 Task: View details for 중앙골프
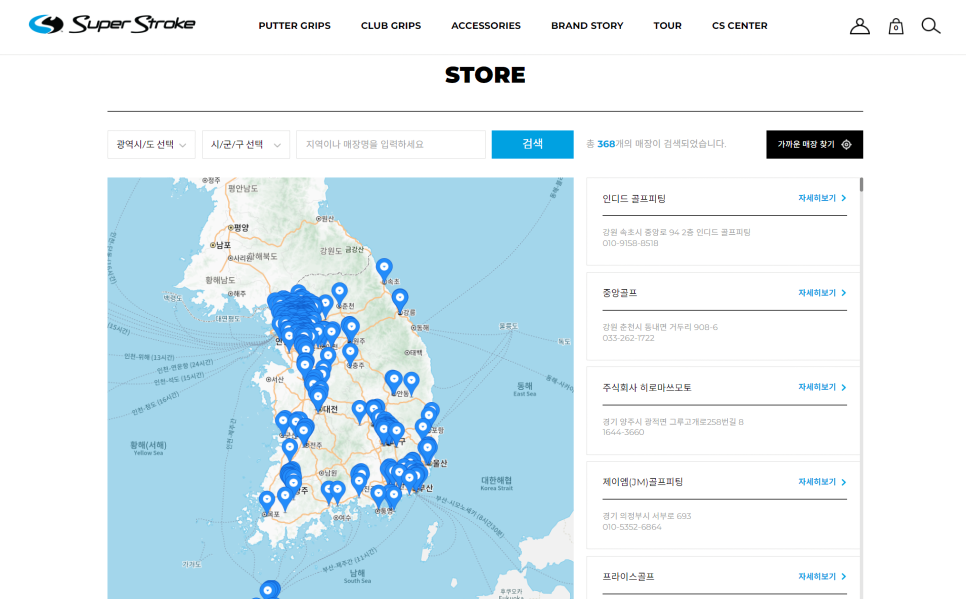(822, 293)
